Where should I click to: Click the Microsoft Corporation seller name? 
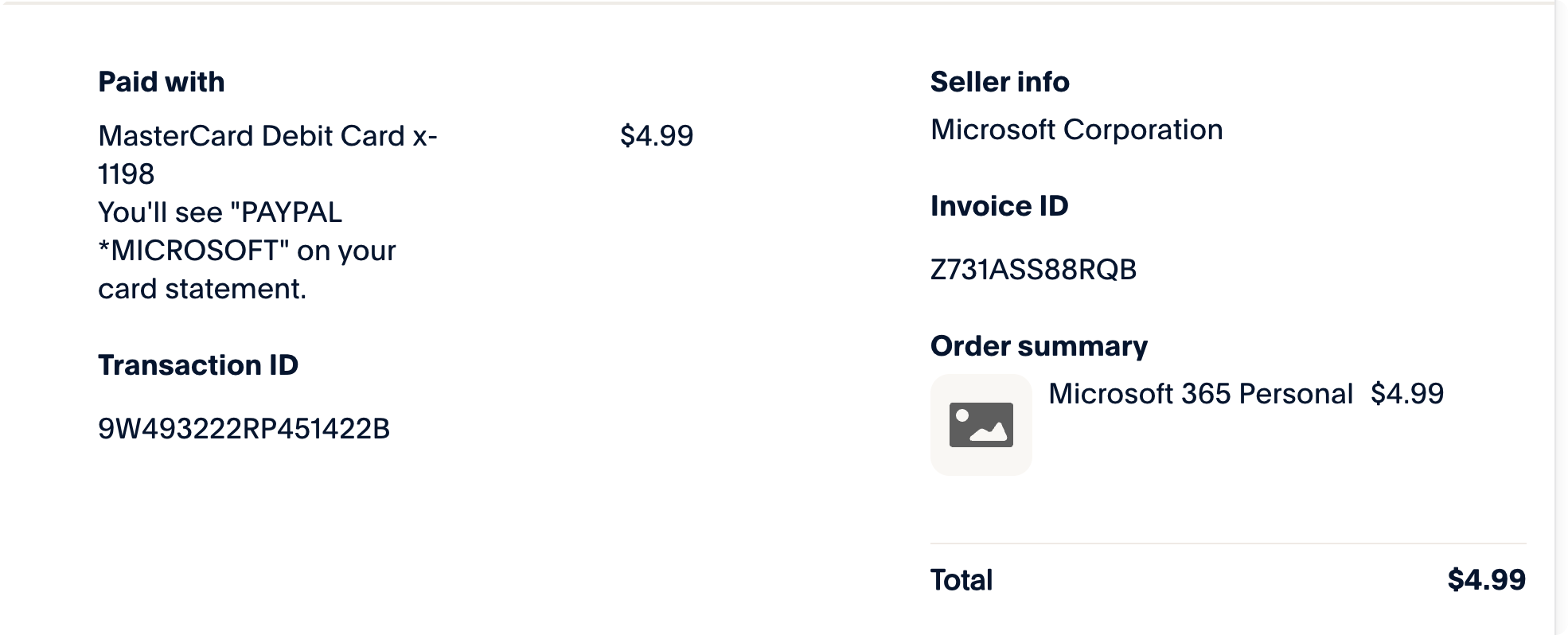click(x=1076, y=130)
